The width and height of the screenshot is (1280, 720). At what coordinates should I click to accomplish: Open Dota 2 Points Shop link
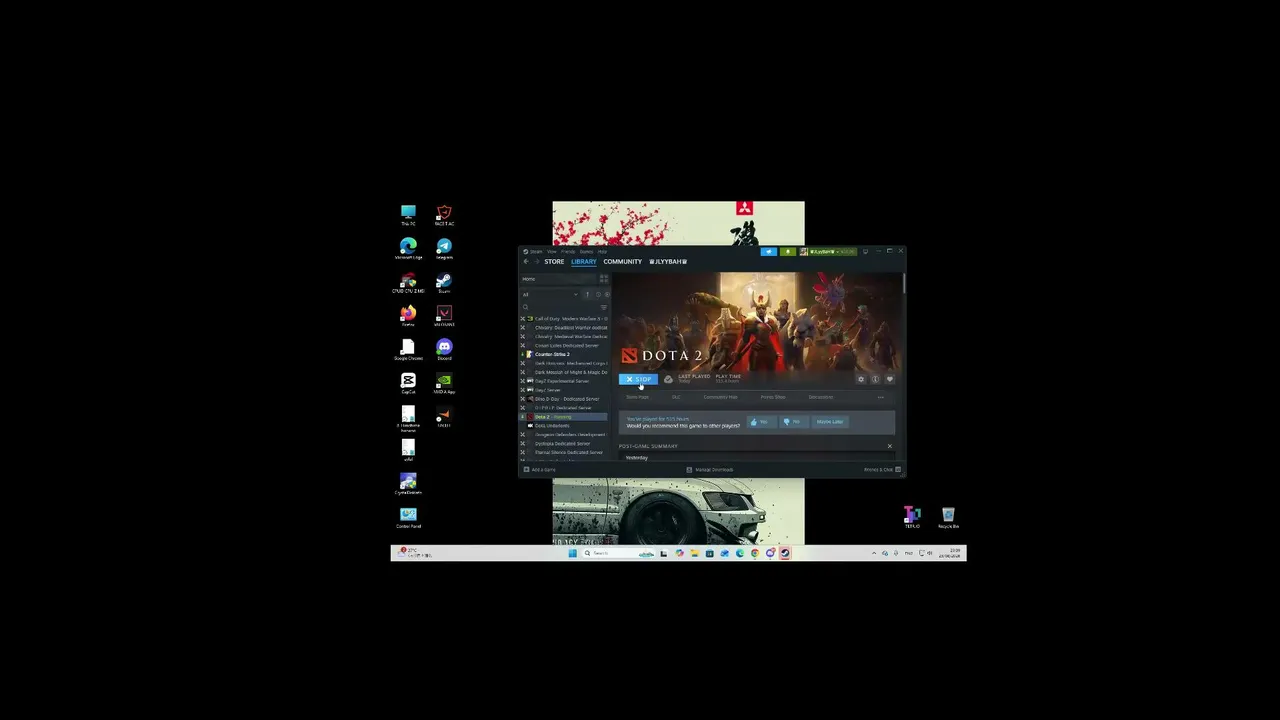(x=773, y=397)
